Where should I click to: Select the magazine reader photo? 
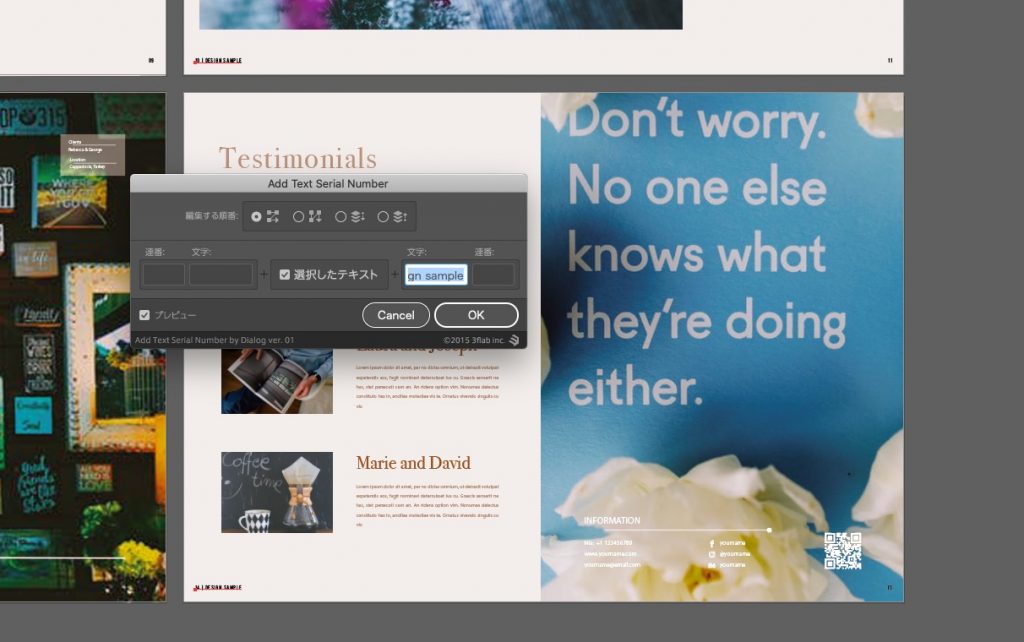point(277,381)
